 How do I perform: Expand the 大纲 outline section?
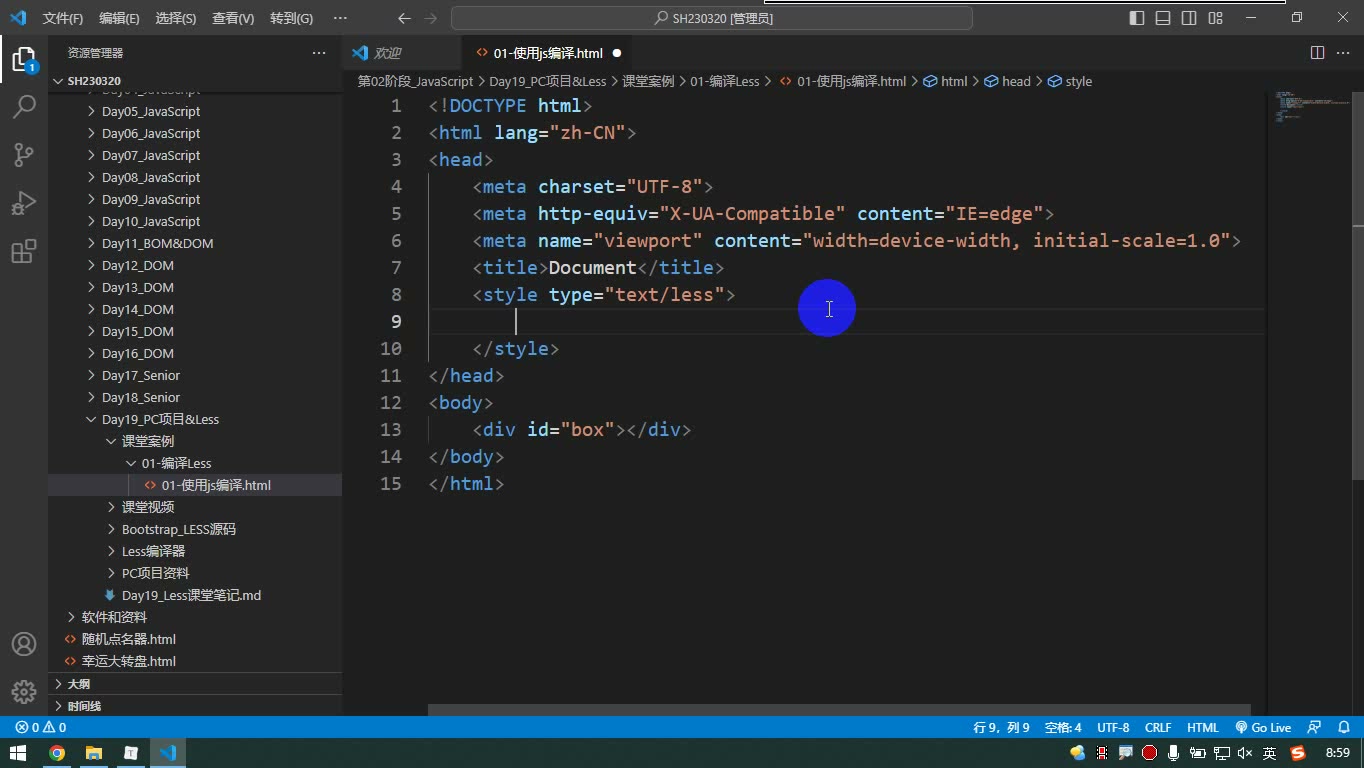pyautogui.click(x=195, y=684)
